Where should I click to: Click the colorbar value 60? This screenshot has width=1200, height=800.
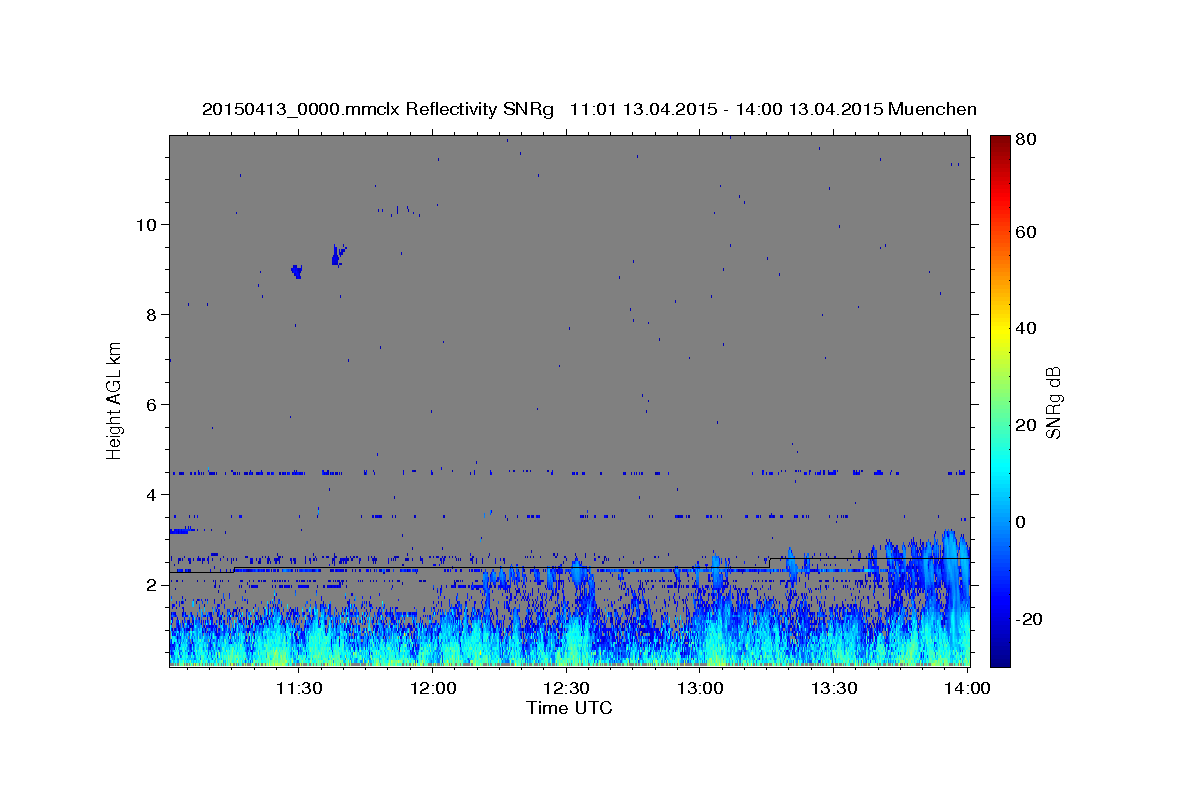tap(1026, 232)
